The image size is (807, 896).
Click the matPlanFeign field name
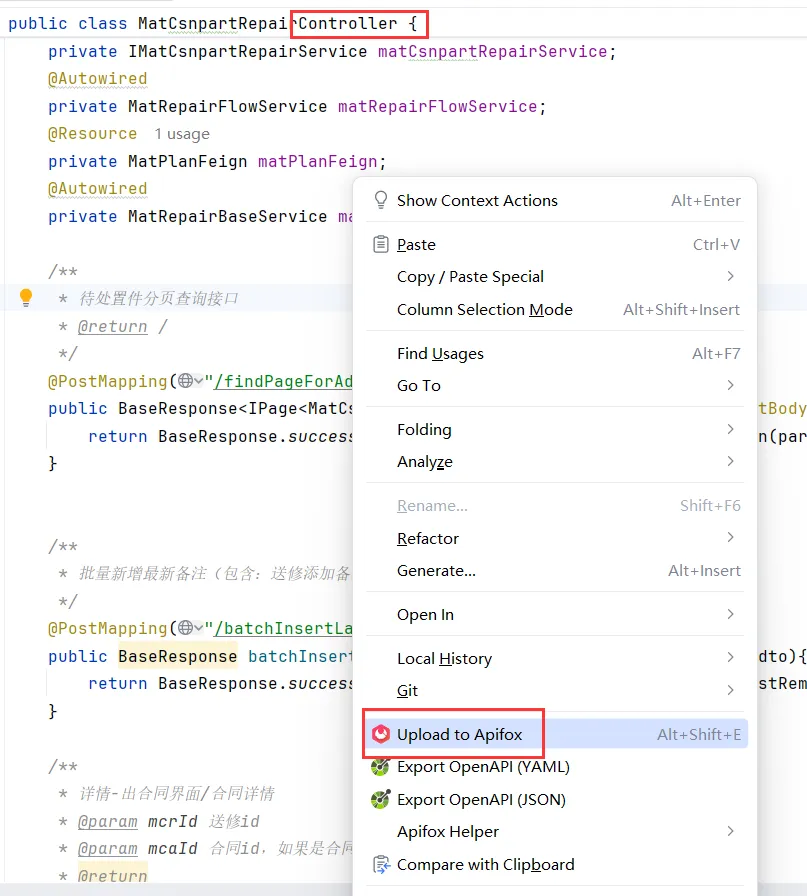click(x=318, y=162)
